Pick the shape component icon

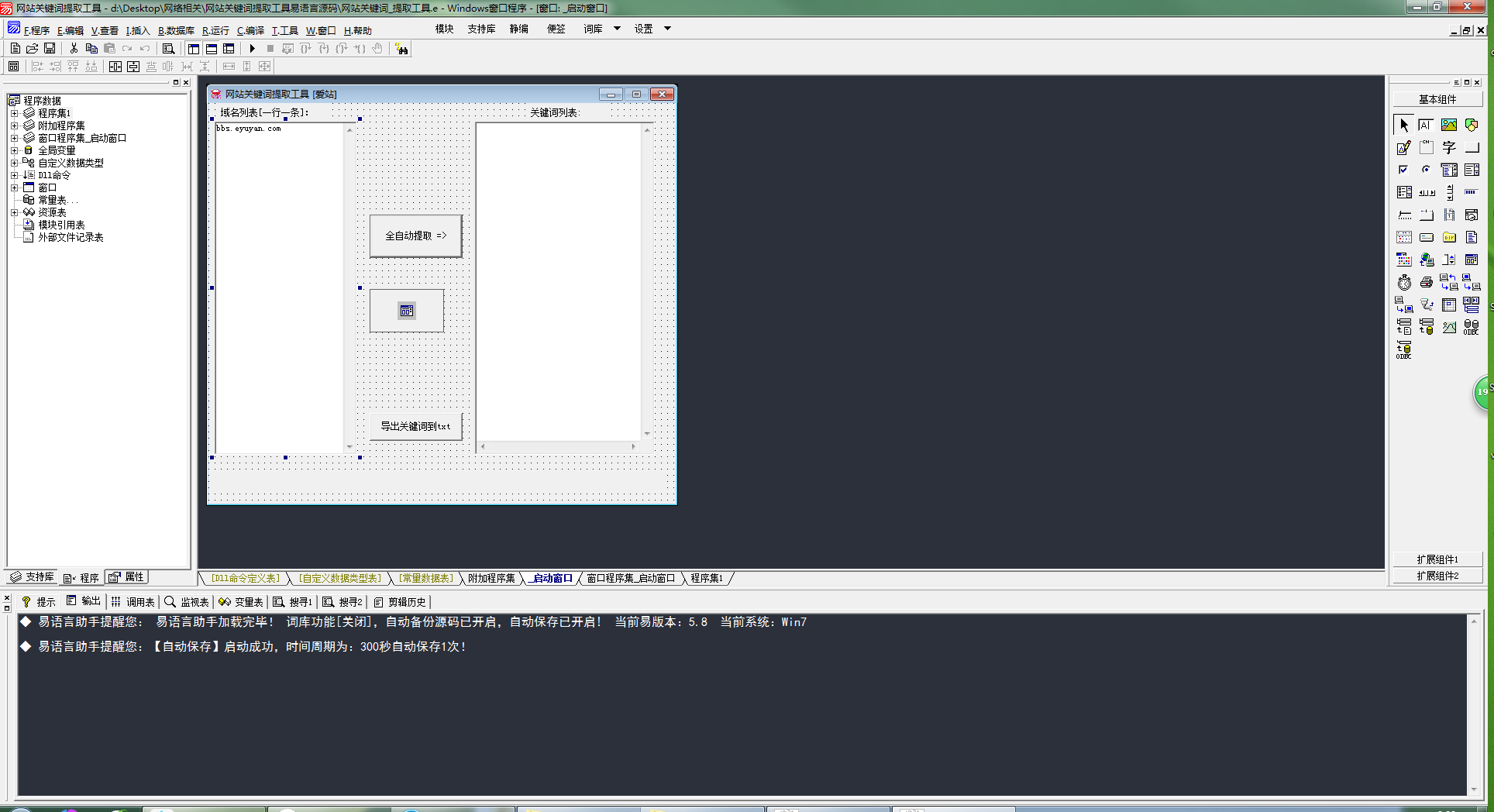[x=1472, y=125]
